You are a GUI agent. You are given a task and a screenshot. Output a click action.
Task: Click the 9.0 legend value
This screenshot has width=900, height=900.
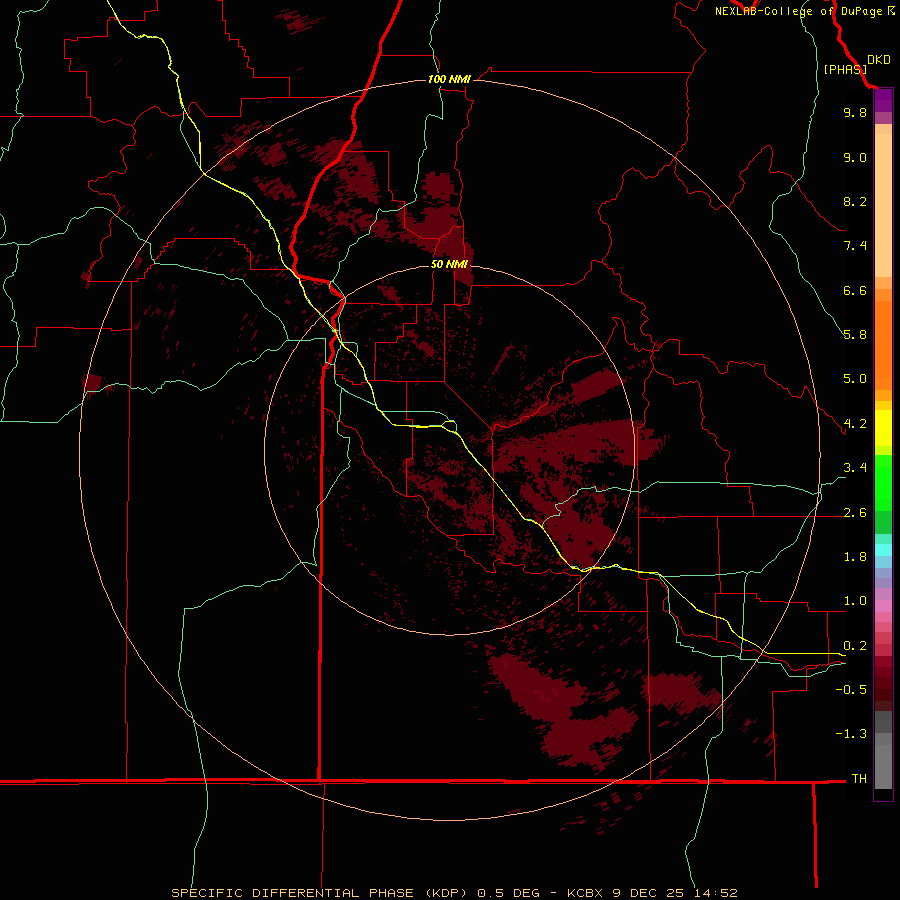[x=855, y=157]
